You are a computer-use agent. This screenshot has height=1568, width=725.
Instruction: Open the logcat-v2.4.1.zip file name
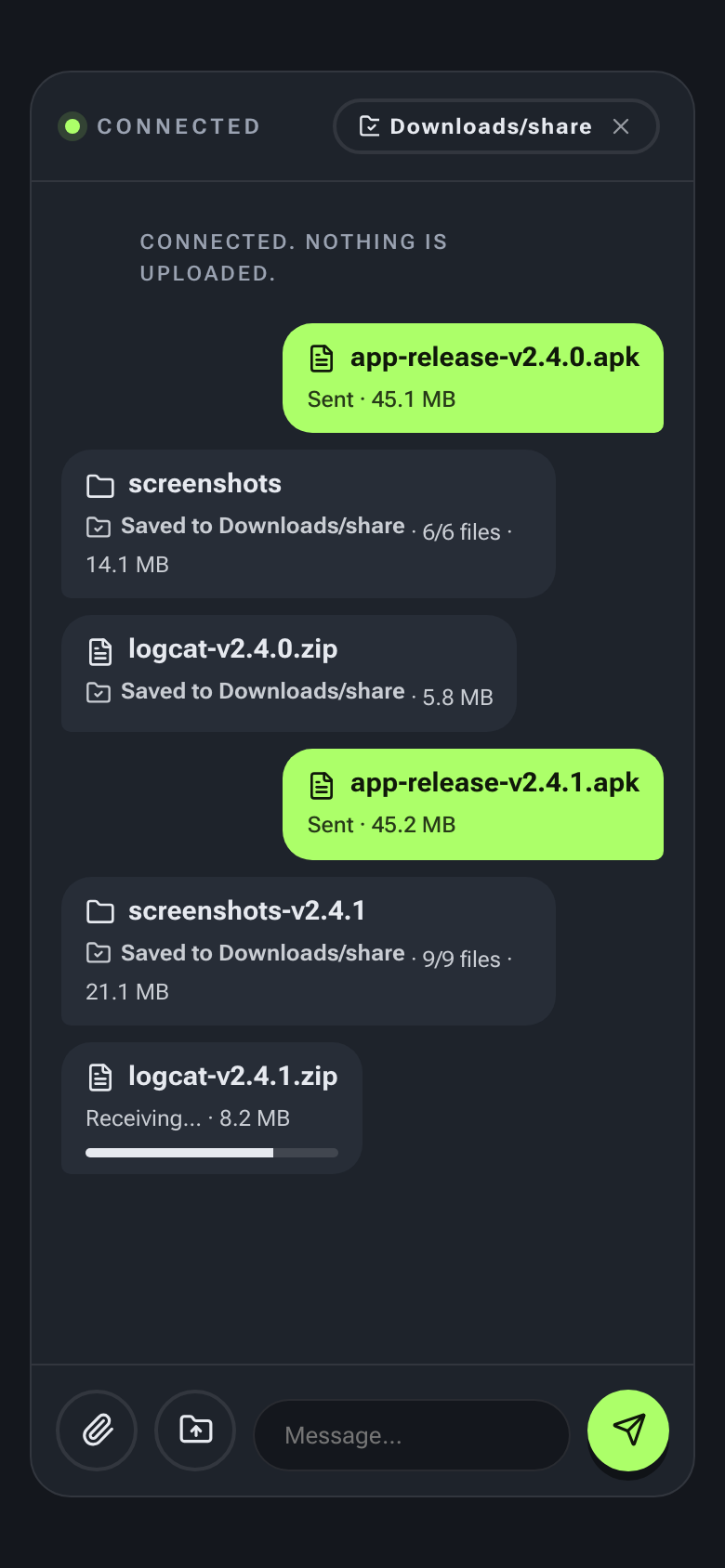point(232,1077)
